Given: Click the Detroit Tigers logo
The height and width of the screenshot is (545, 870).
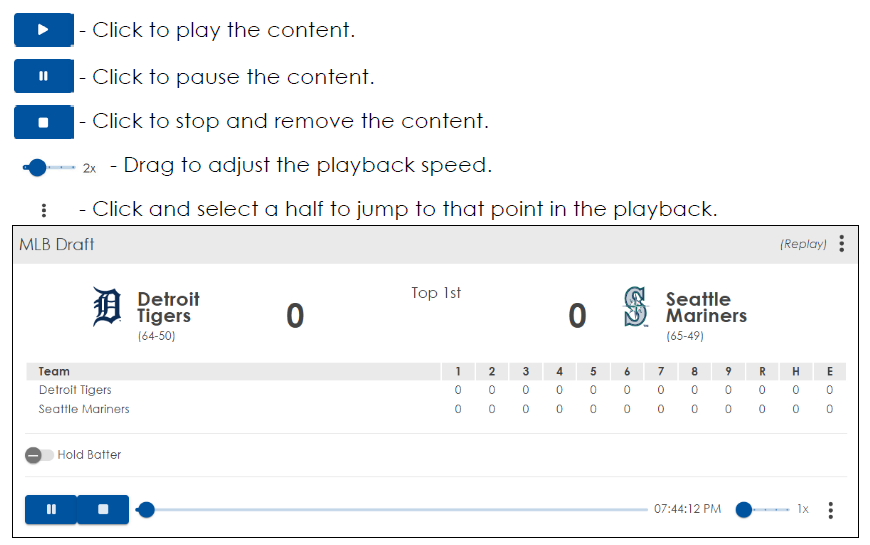Looking at the screenshot, I should click(x=107, y=308).
